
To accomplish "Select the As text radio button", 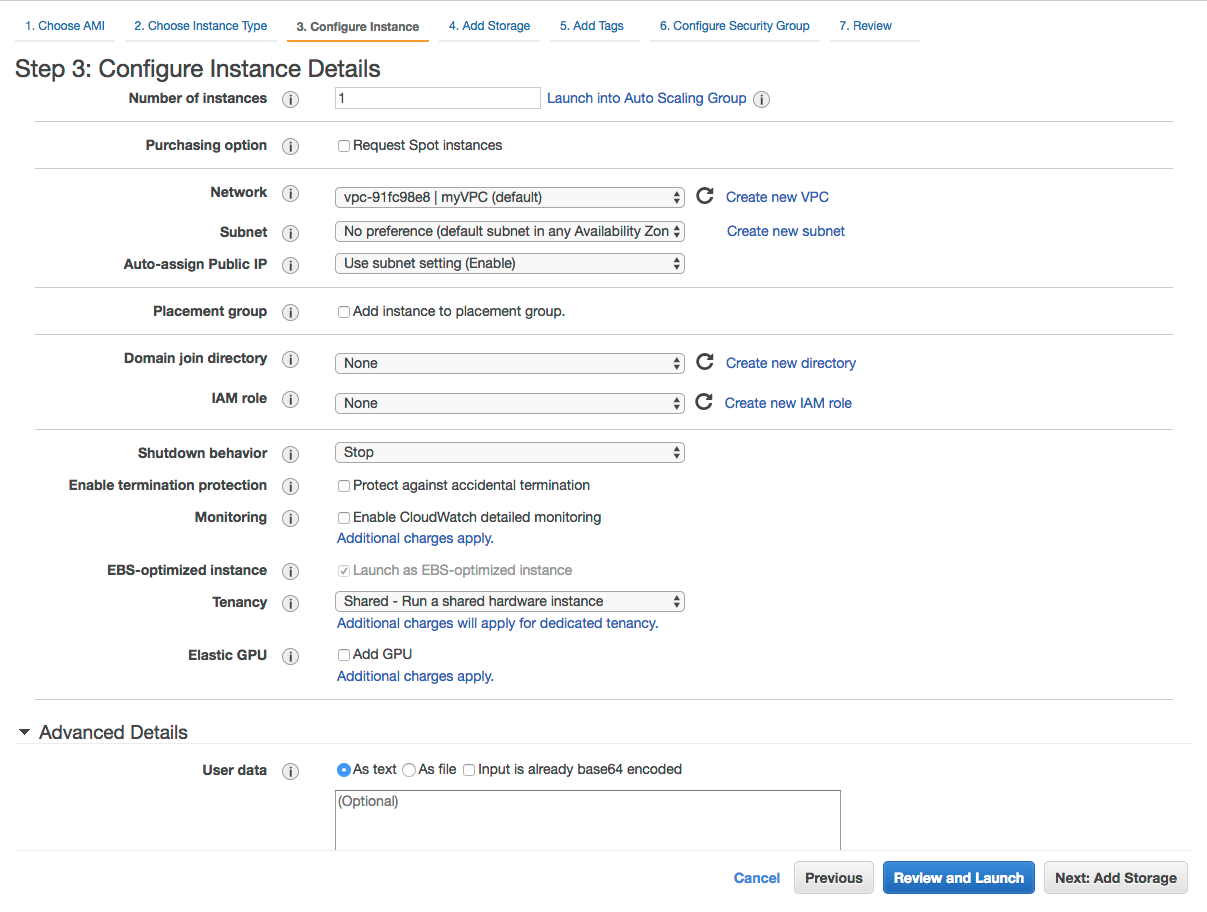I will pos(344,770).
